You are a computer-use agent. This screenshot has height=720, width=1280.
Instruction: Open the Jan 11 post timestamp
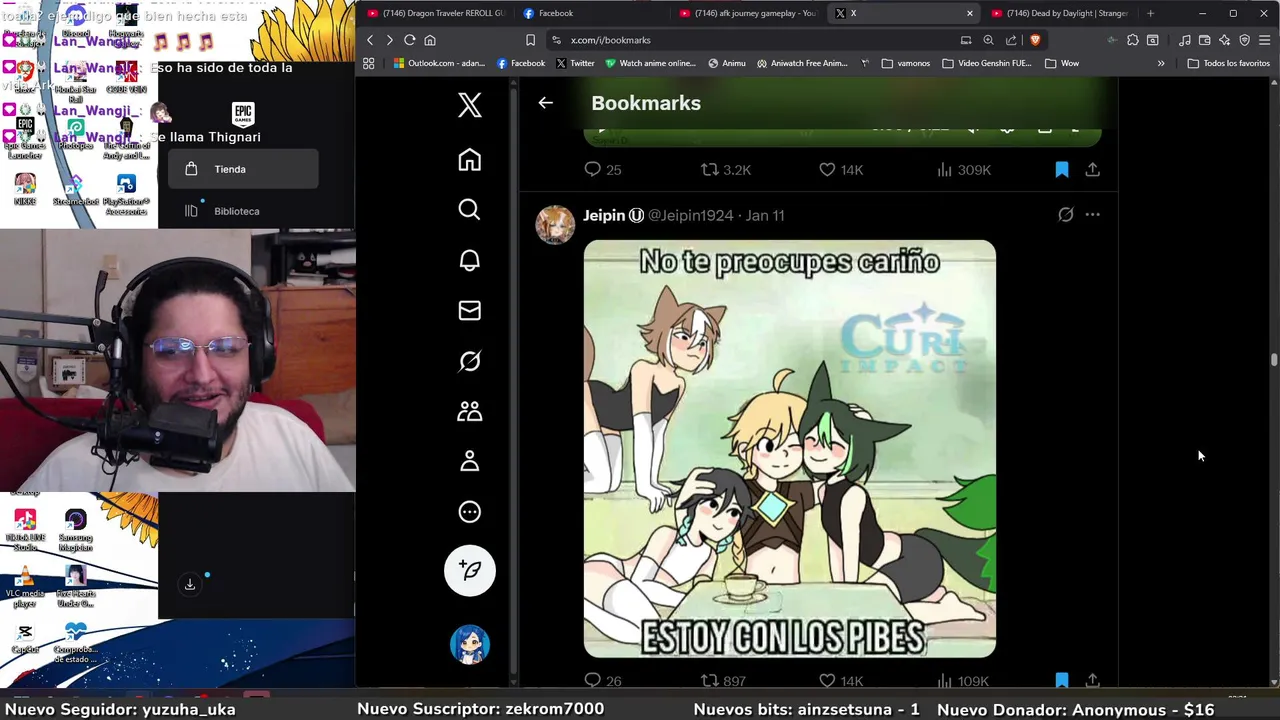(x=765, y=215)
